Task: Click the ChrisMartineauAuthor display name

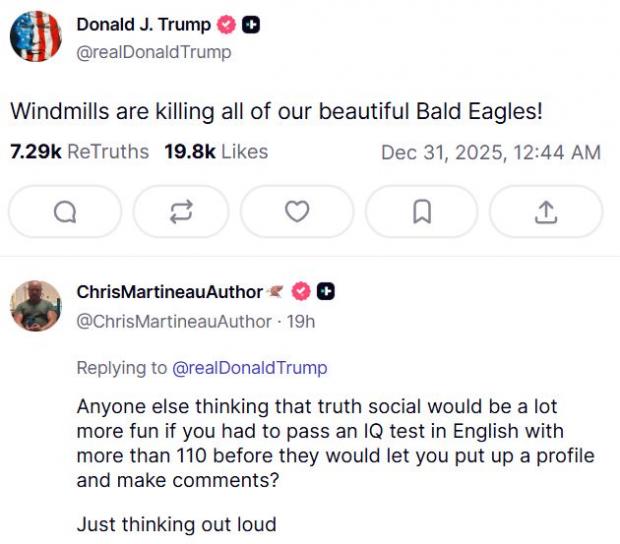Action: (x=169, y=292)
